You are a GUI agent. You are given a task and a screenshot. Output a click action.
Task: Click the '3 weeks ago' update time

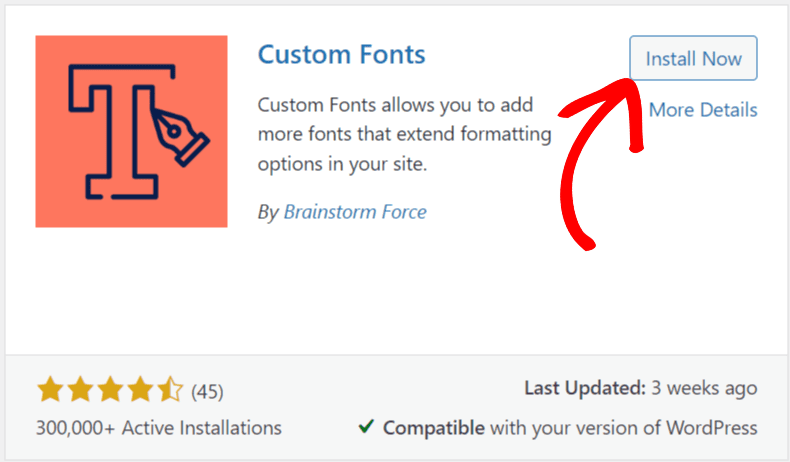pos(704,388)
